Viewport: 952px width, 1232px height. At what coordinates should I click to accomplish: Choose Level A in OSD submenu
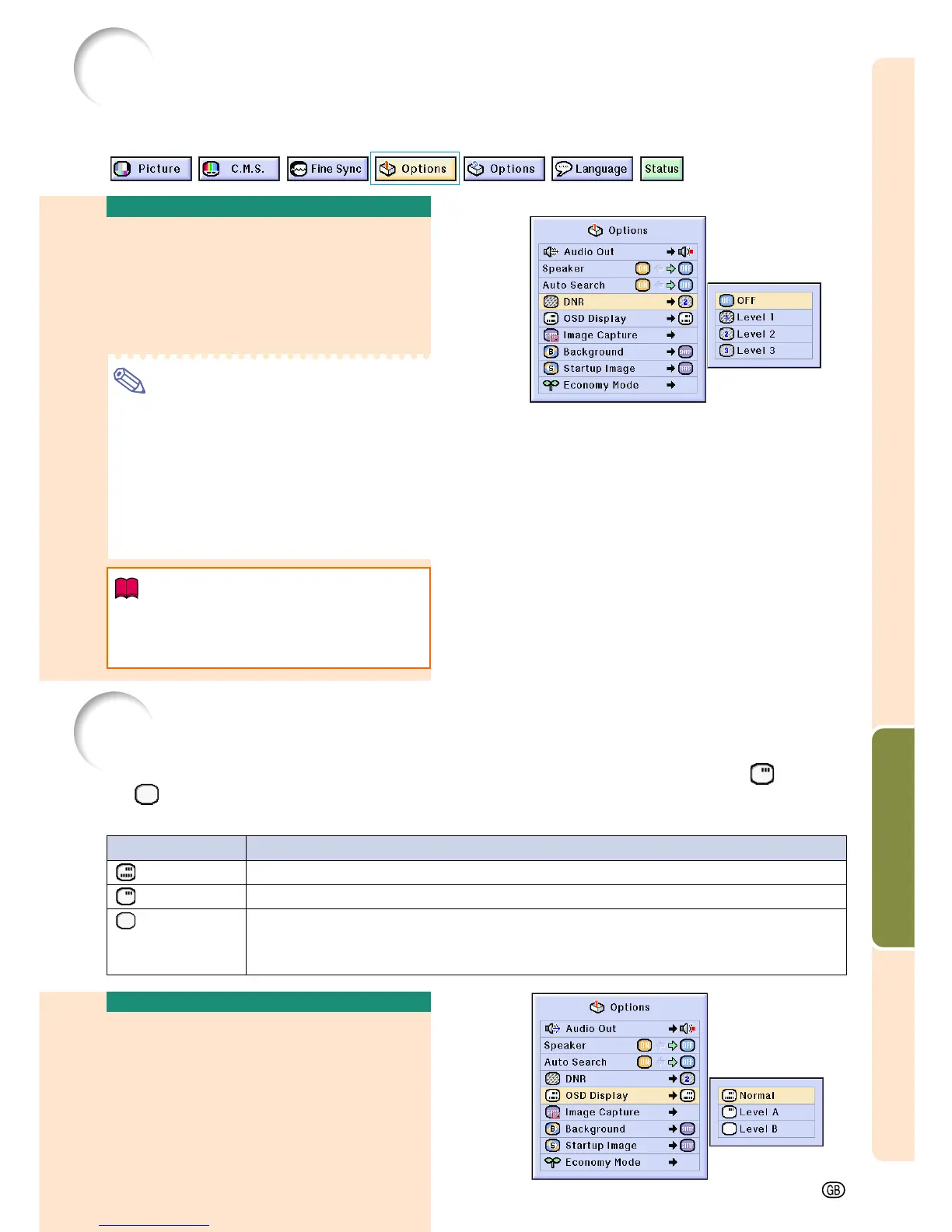tap(766, 1112)
